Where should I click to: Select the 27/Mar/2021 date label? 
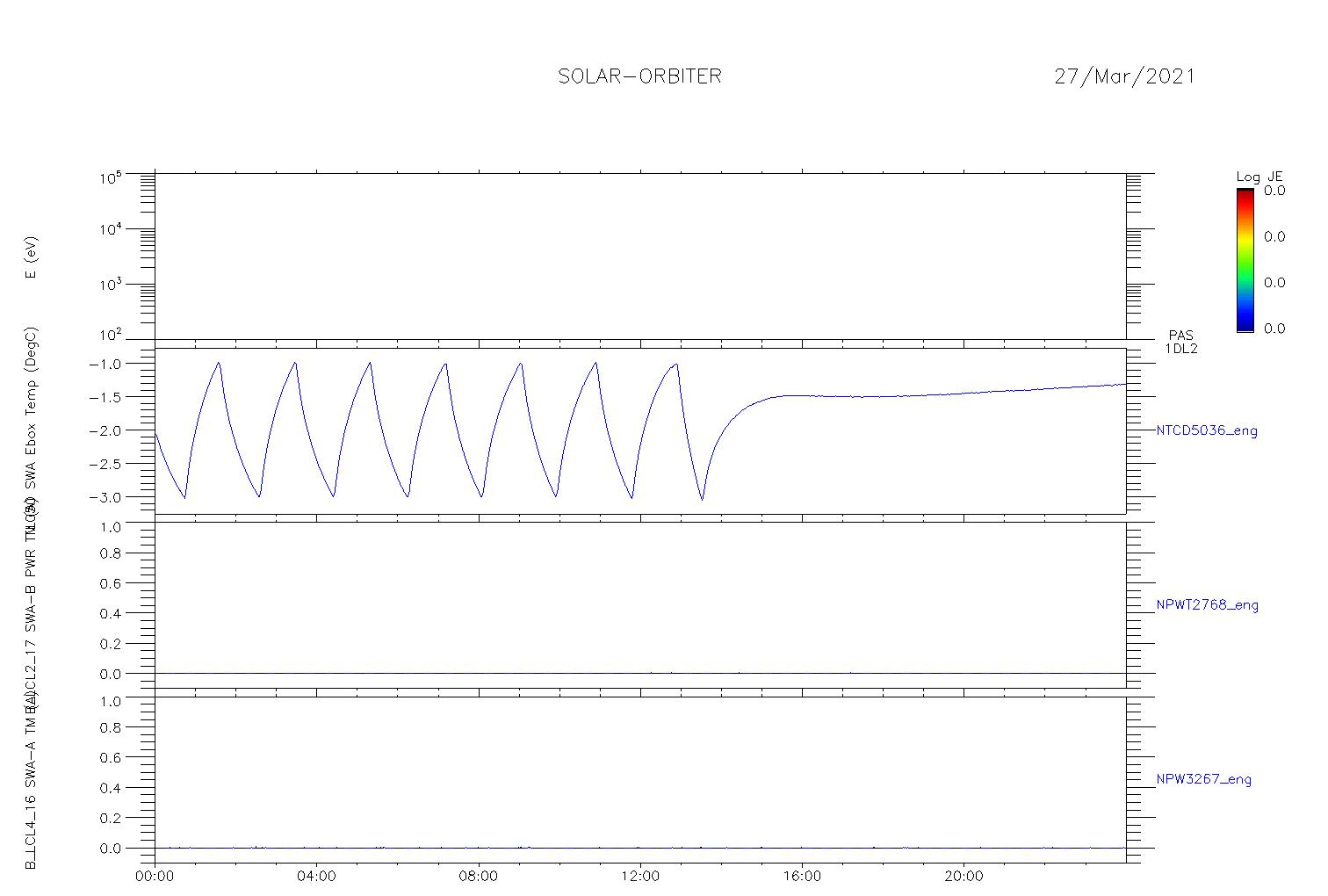[x=1124, y=76]
